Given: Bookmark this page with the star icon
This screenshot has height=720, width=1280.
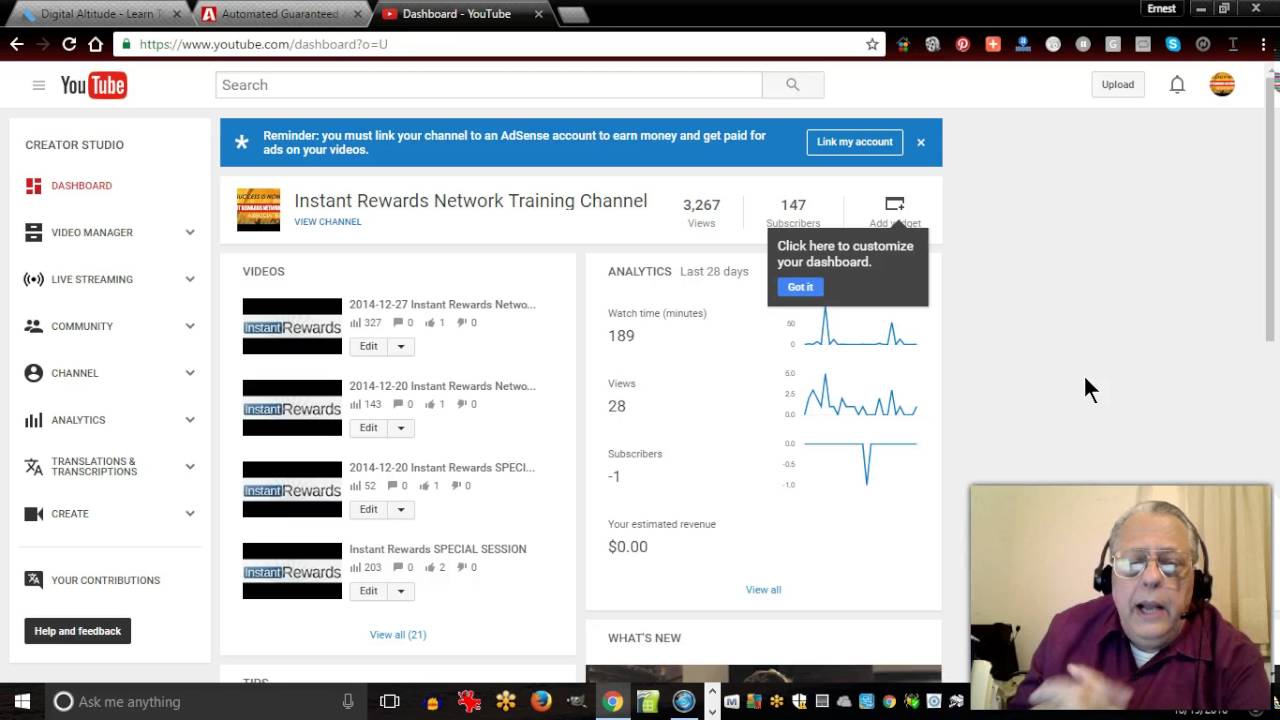Looking at the screenshot, I should click(x=872, y=44).
